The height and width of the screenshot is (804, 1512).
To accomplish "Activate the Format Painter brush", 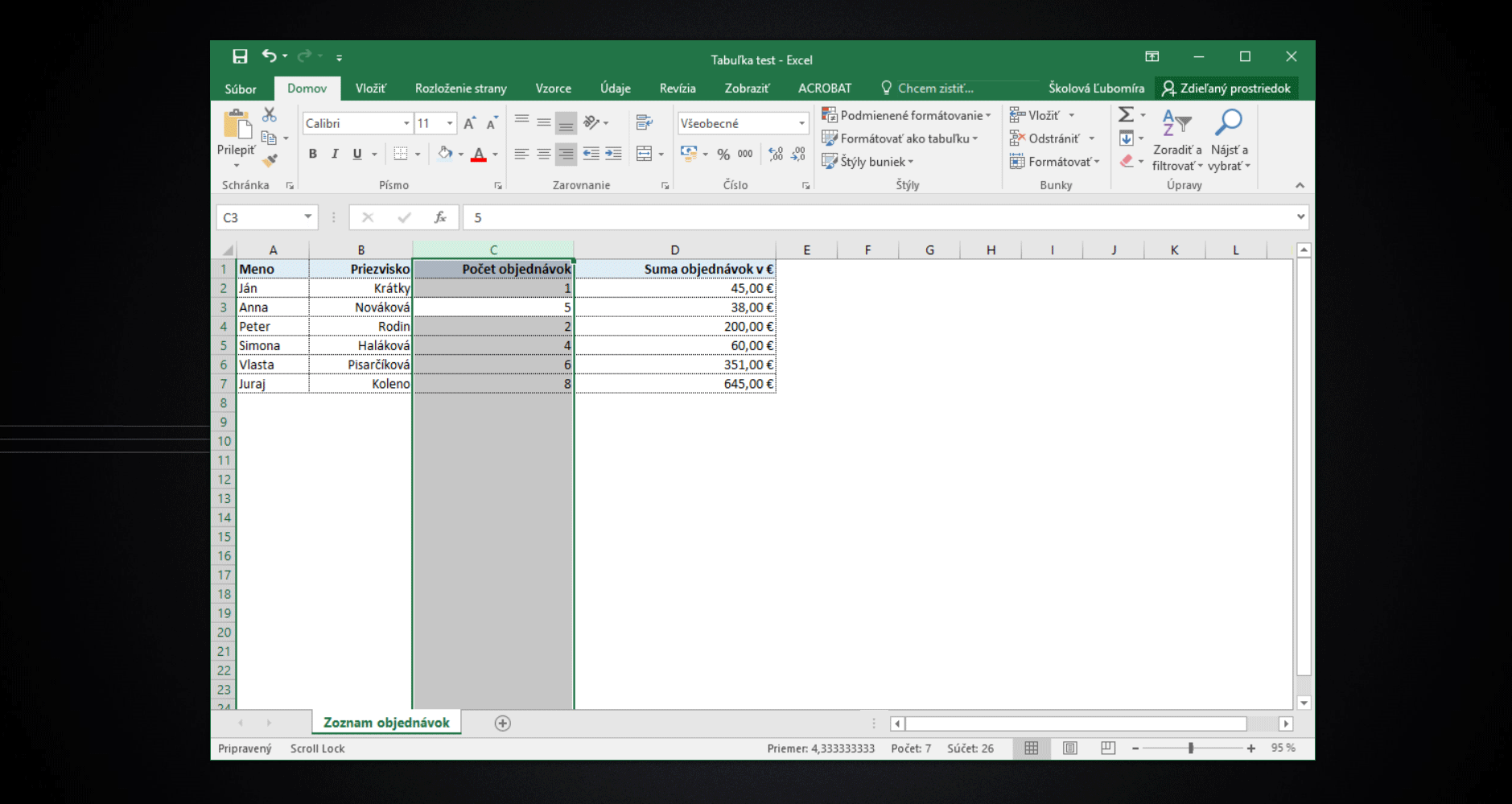I will point(270,160).
